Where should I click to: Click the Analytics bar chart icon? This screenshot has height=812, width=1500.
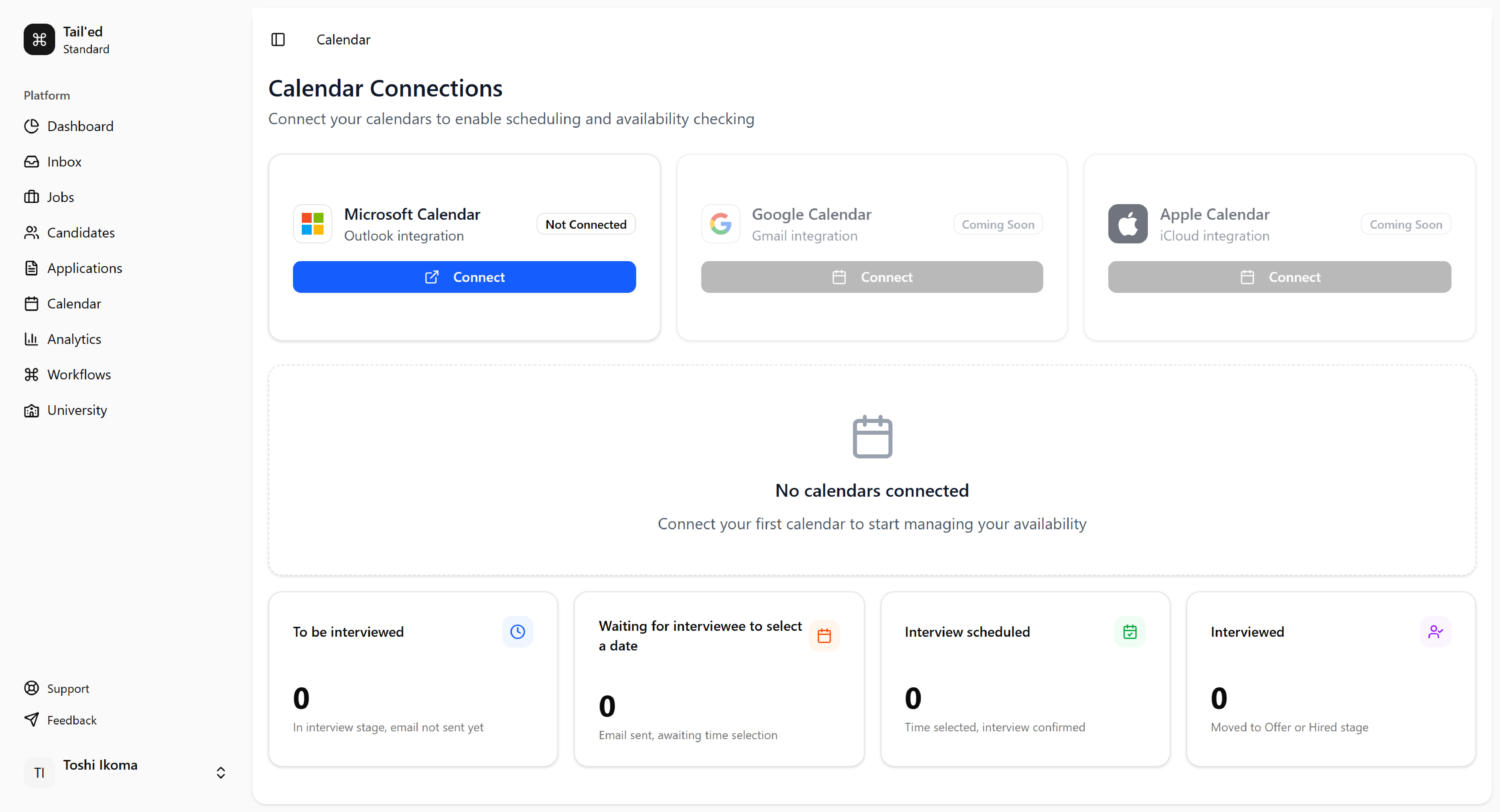pos(31,339)
